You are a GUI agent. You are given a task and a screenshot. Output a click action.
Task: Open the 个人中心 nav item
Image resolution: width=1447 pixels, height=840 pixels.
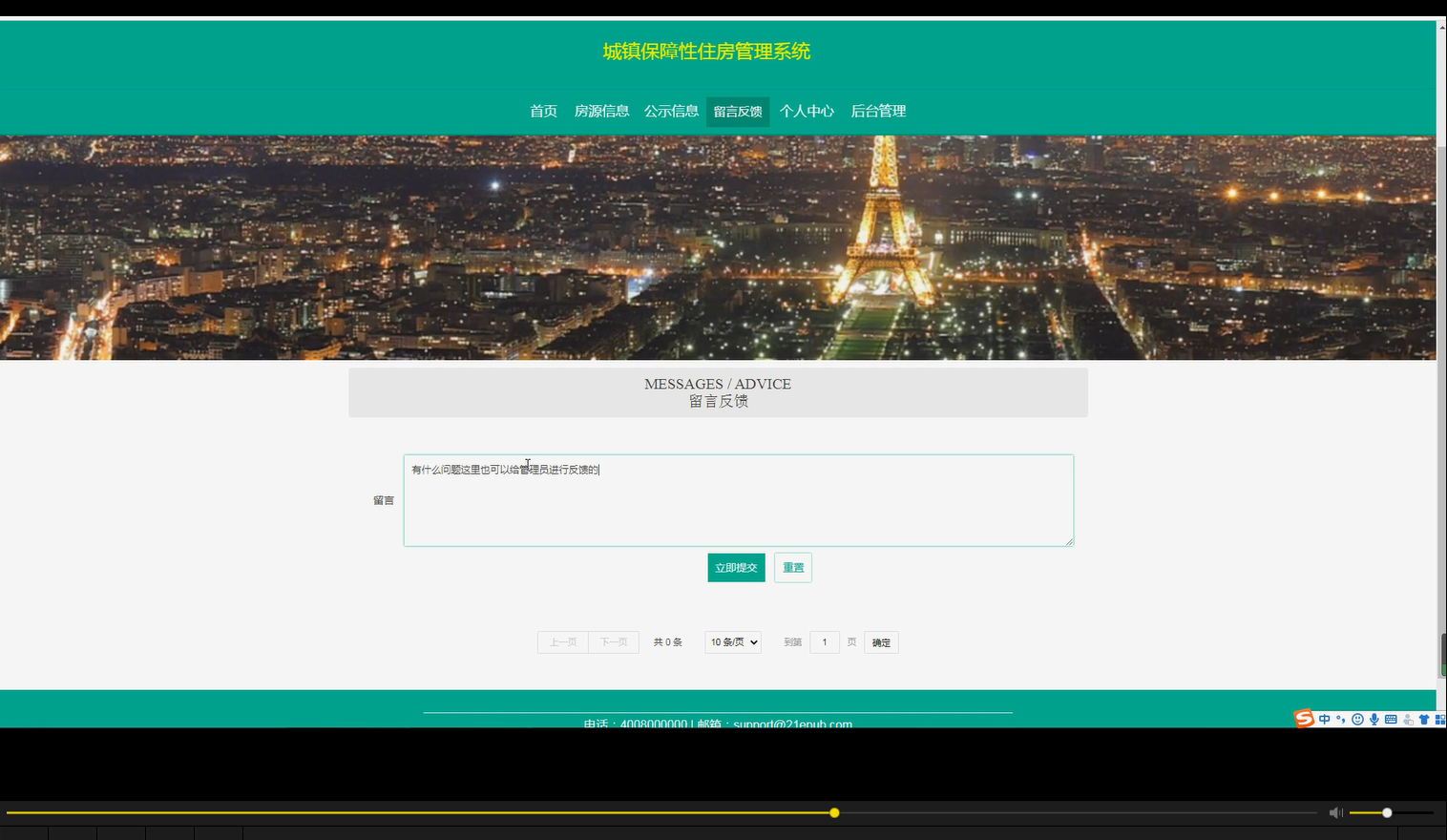pos(807,111)
